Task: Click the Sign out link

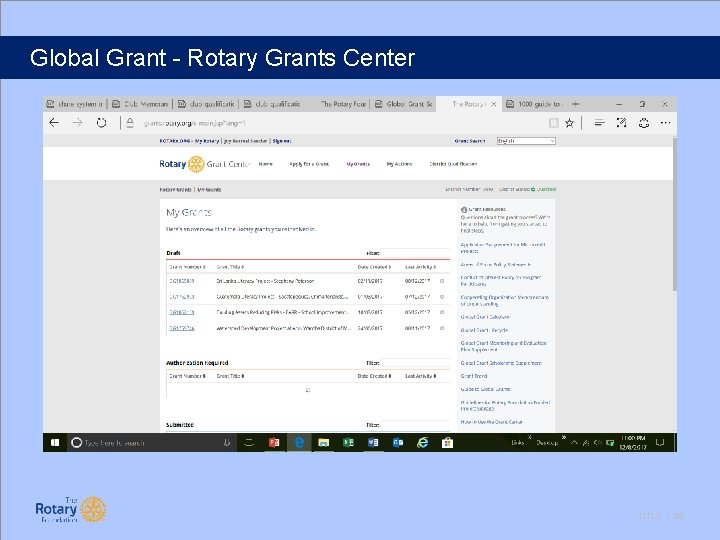Action: 282,141
